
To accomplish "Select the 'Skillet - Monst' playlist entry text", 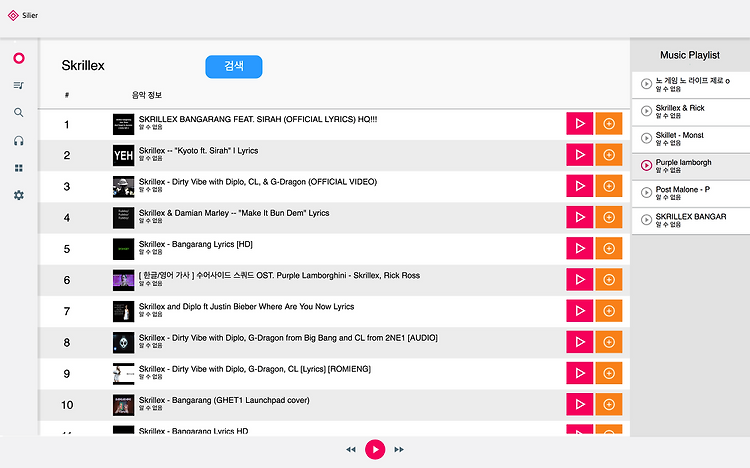I will (x=679, y=135).
